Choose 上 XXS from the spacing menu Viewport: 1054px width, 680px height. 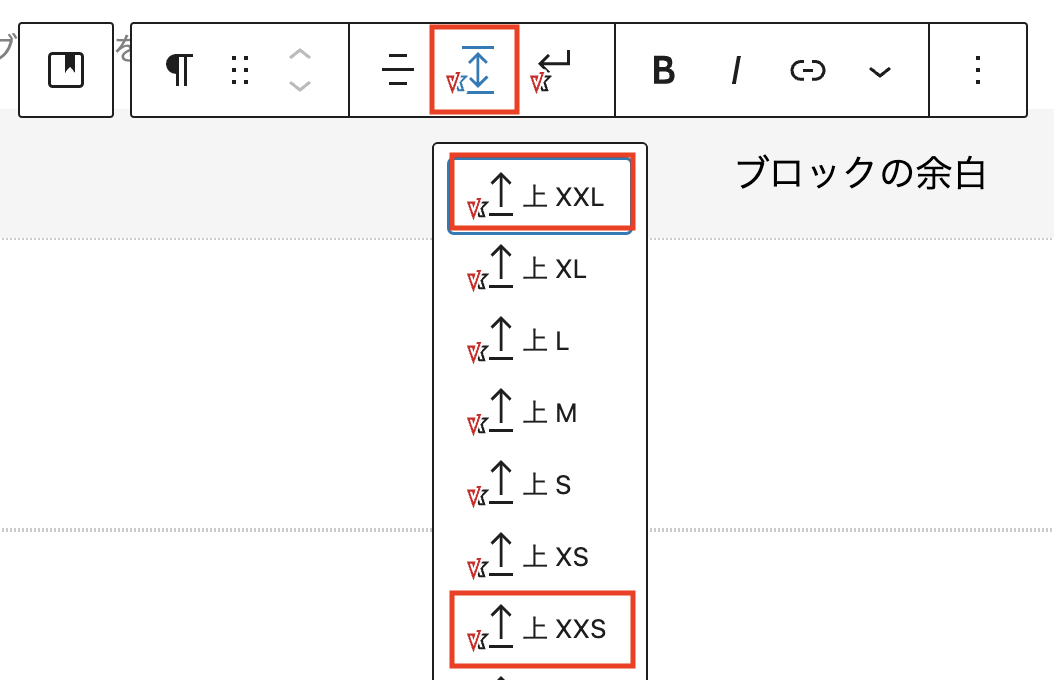coord(542,627)
